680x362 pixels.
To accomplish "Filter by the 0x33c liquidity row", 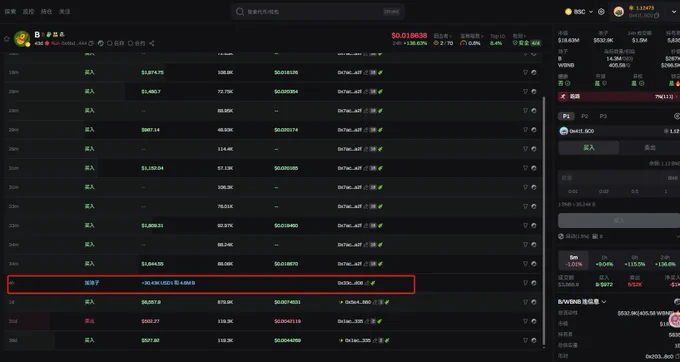I will (x=525, y=283).
